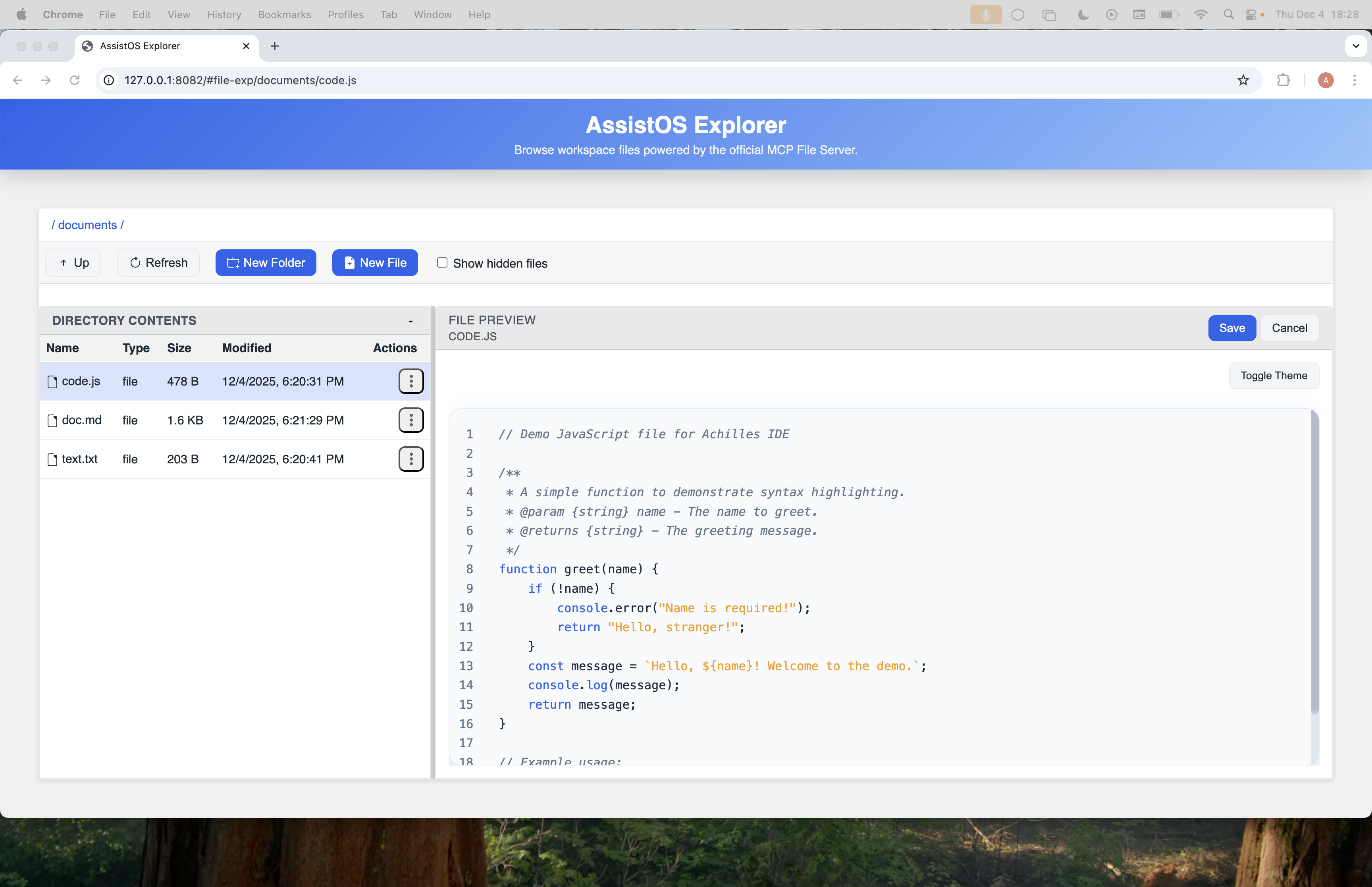
Task: Open the actions menu for code.js
Action: point(411,381)
